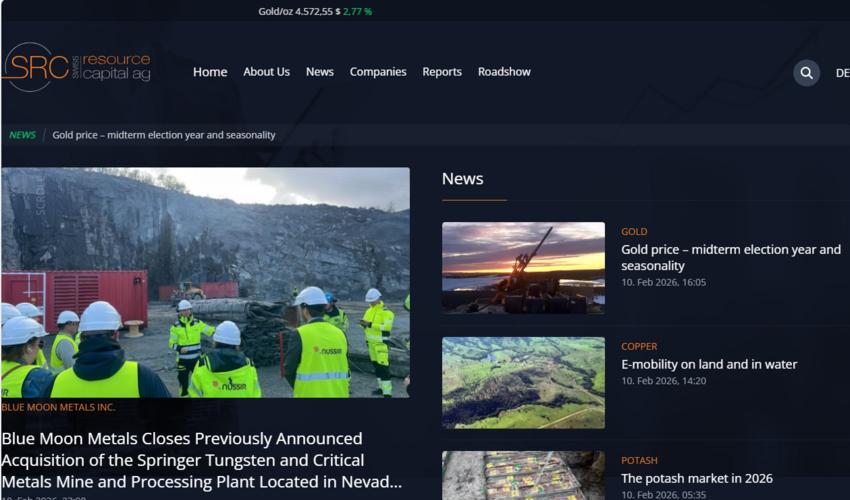Select the GOLD category tag
Image resolution: width=850 pixels, height=500 pixels.
pos(634,232)
